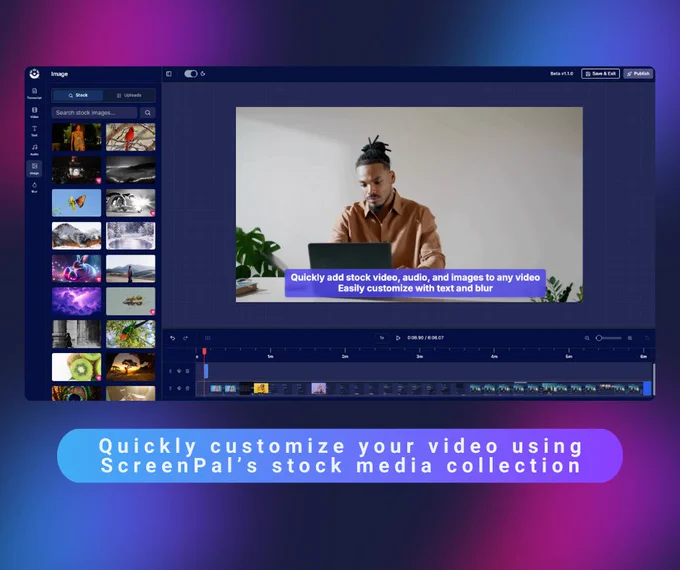
Task: Select the snowy mountain image
Action: 76,236
